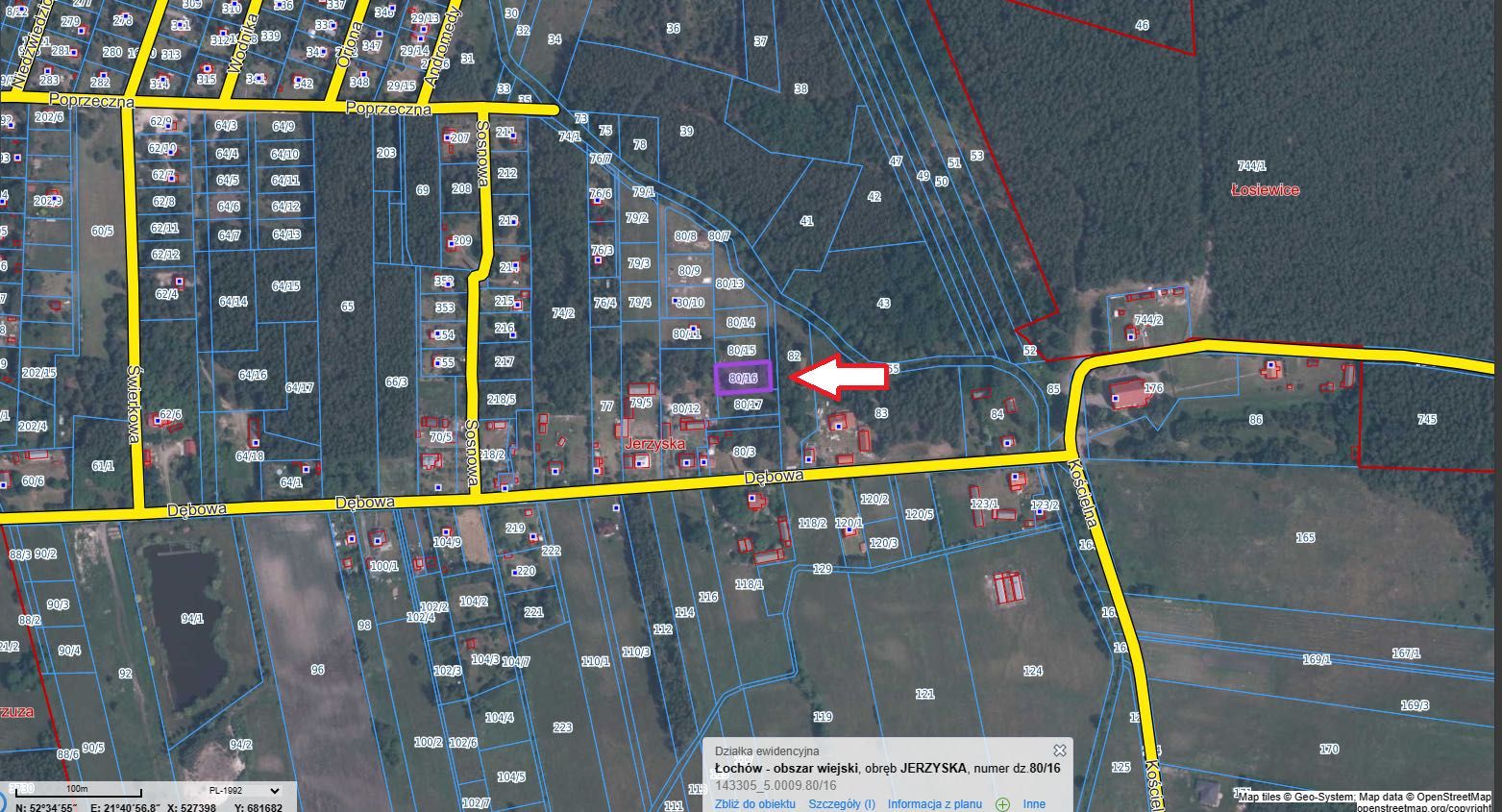Click parcel label 60/5

(x=102, y=231)
